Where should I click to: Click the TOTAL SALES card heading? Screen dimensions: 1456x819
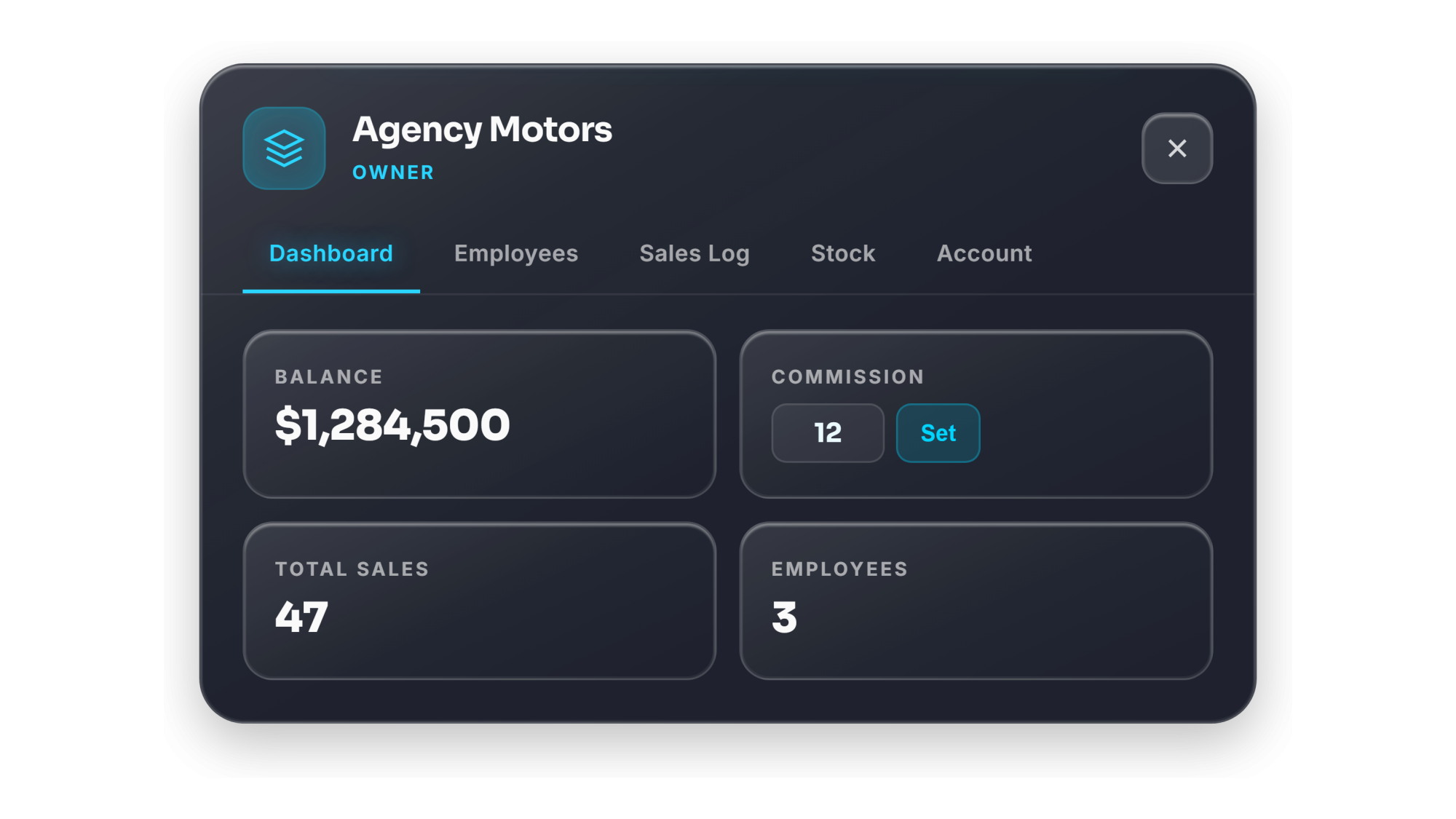click(x=352, y=569)
